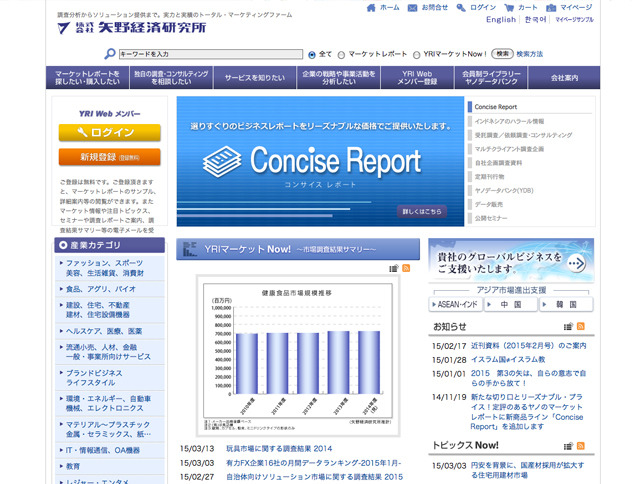Click RSS icon next to お知らせ heading
The image size is (640, 484).
click(x=580, y=326)
